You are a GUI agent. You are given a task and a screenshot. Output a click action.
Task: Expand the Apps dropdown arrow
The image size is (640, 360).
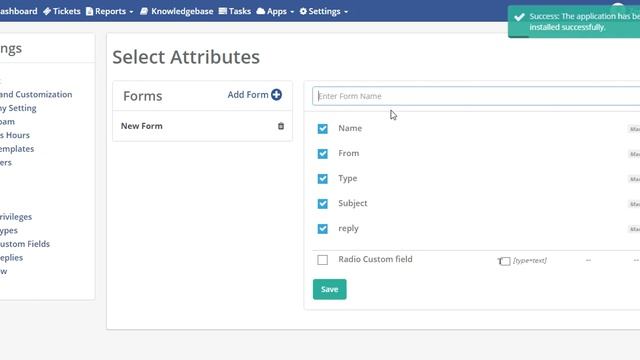pos(292,12)
